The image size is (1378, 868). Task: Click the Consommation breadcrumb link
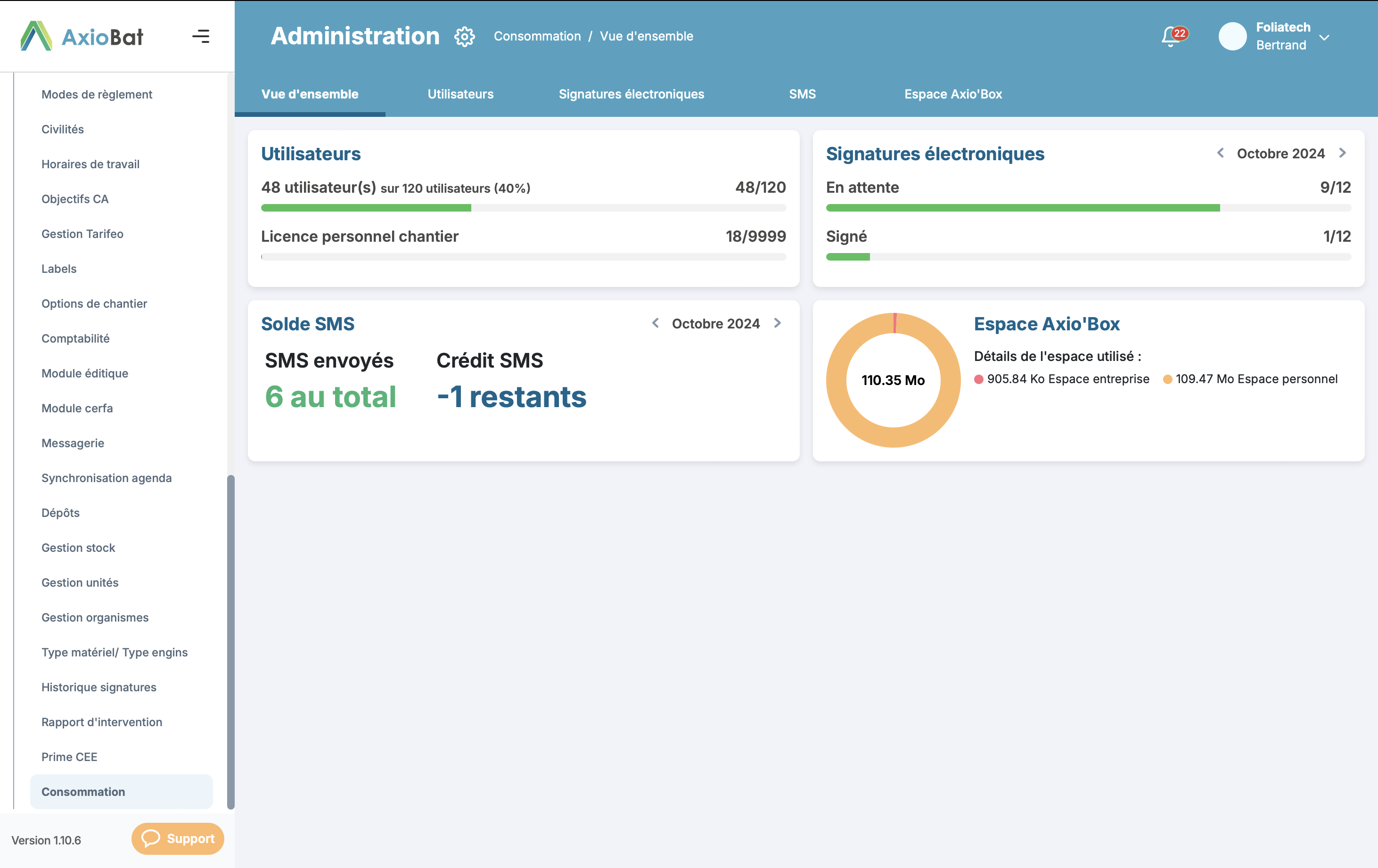pos(537,36)
